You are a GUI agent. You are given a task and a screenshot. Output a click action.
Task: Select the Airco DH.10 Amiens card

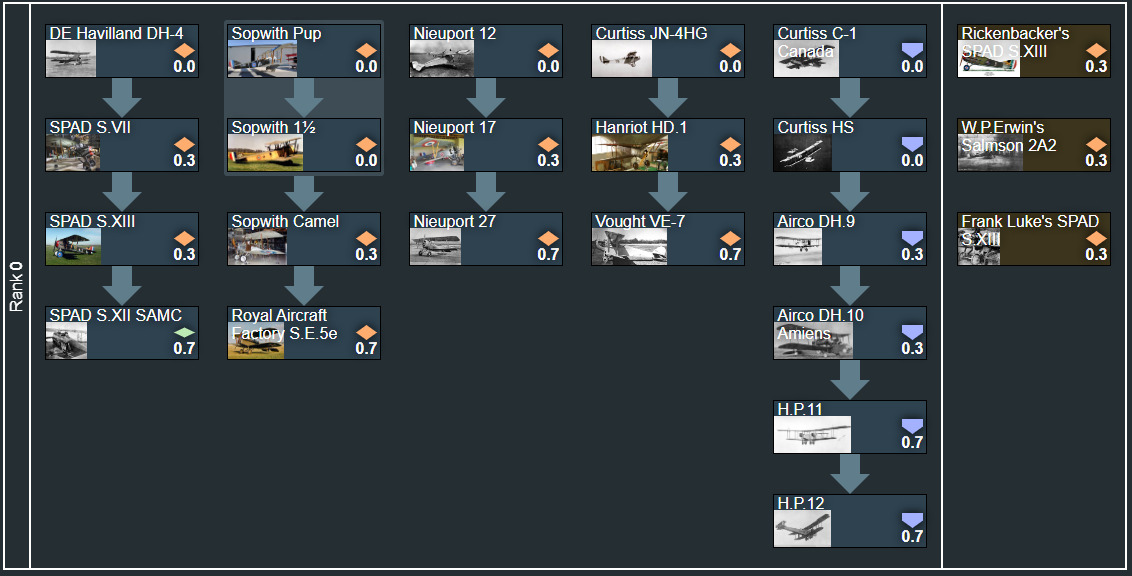pos(849,332)
